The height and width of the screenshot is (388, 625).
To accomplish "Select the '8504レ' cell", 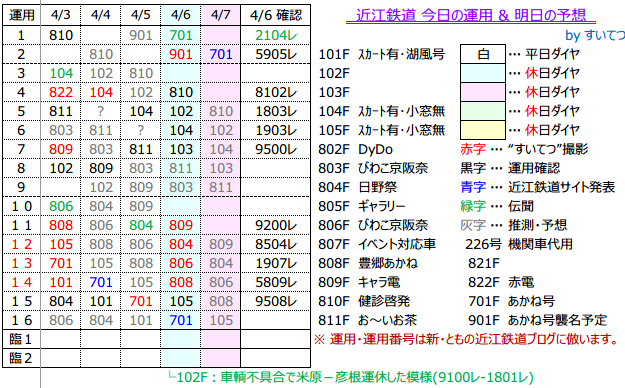I will 275,244.
